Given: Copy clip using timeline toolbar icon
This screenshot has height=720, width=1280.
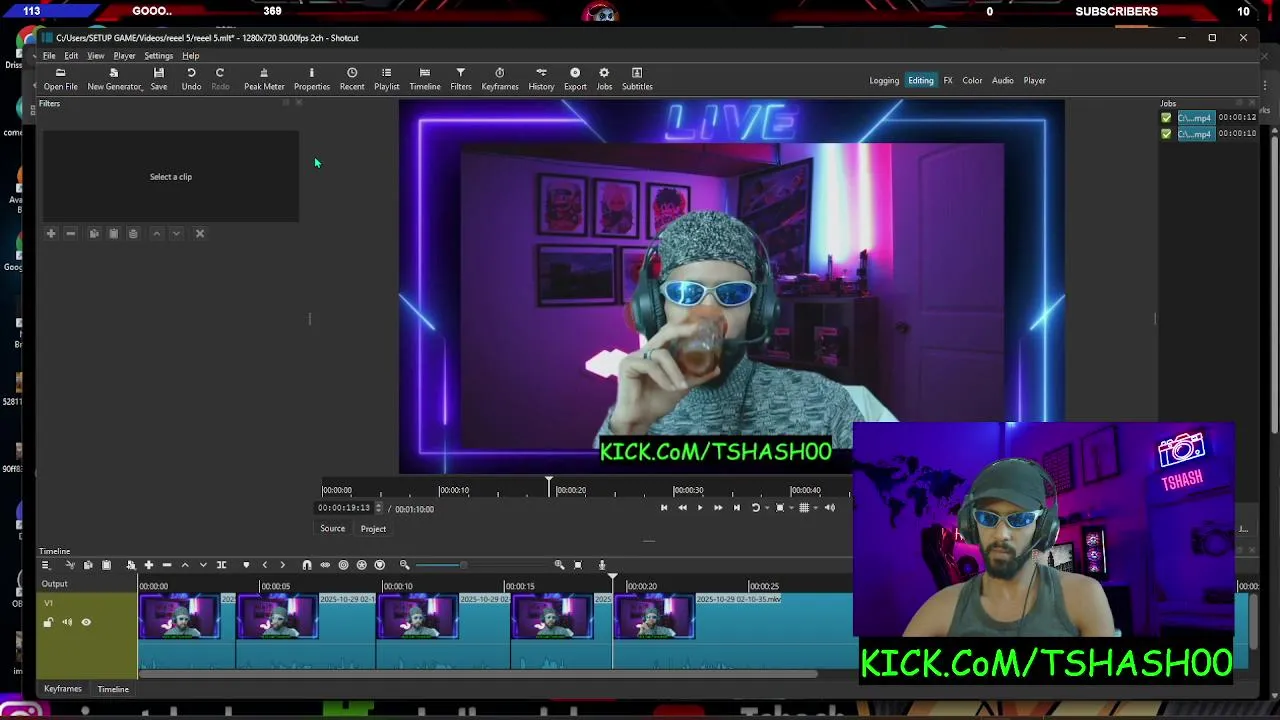Looking at the screenshot, I should click(88, 565).
